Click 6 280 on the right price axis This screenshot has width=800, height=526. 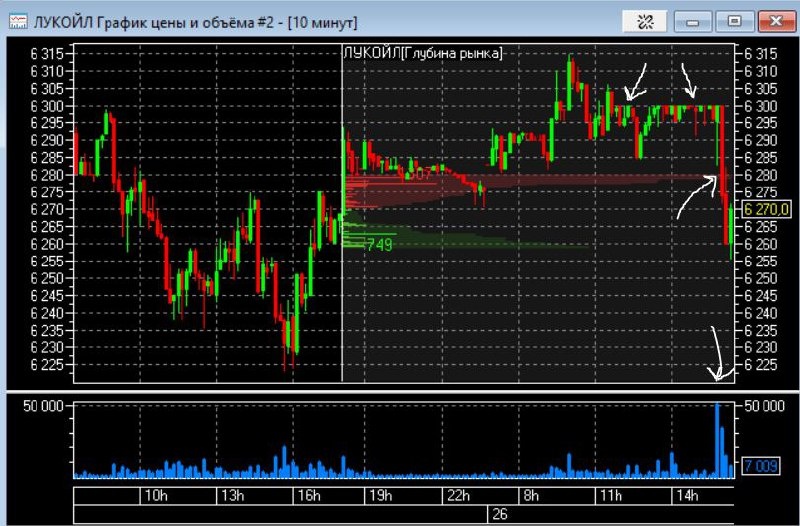click(x=761, y=175)
